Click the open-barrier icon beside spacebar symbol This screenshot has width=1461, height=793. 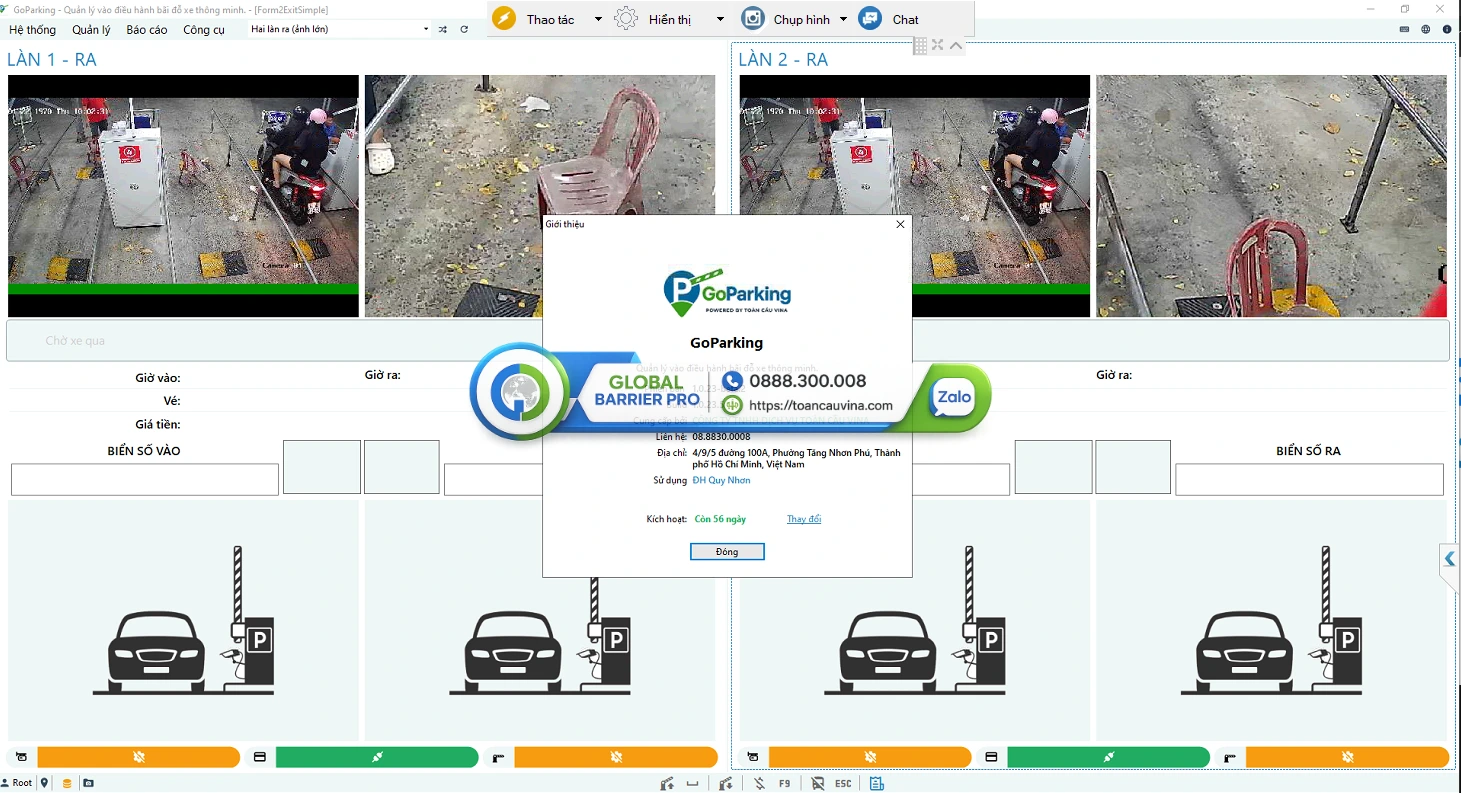[x=667, y=783]
